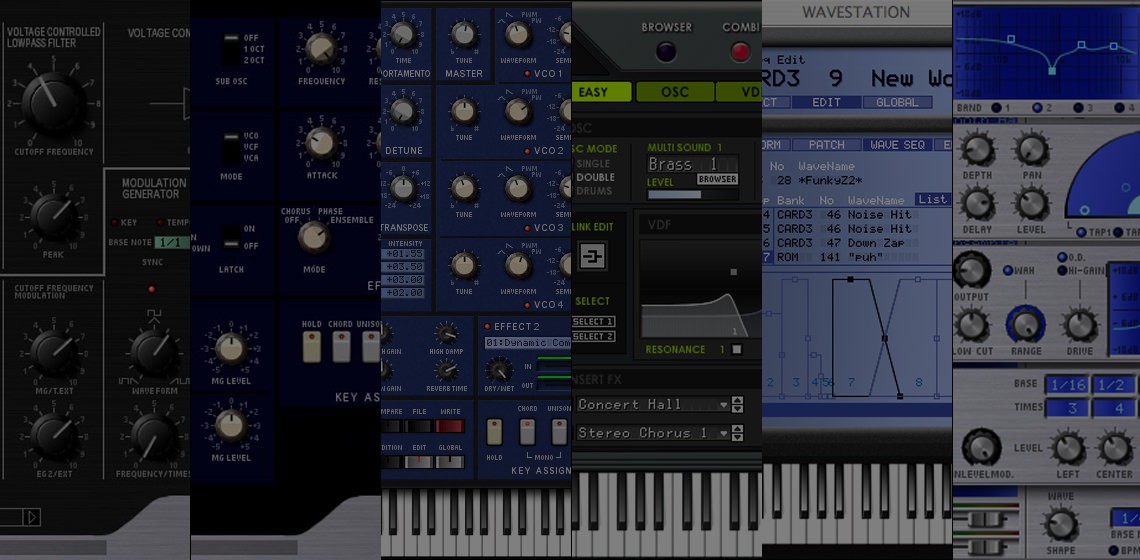Viewport: 1140px width, 560px height.
Task: Select the WAH radio option
Action: 1007,271
